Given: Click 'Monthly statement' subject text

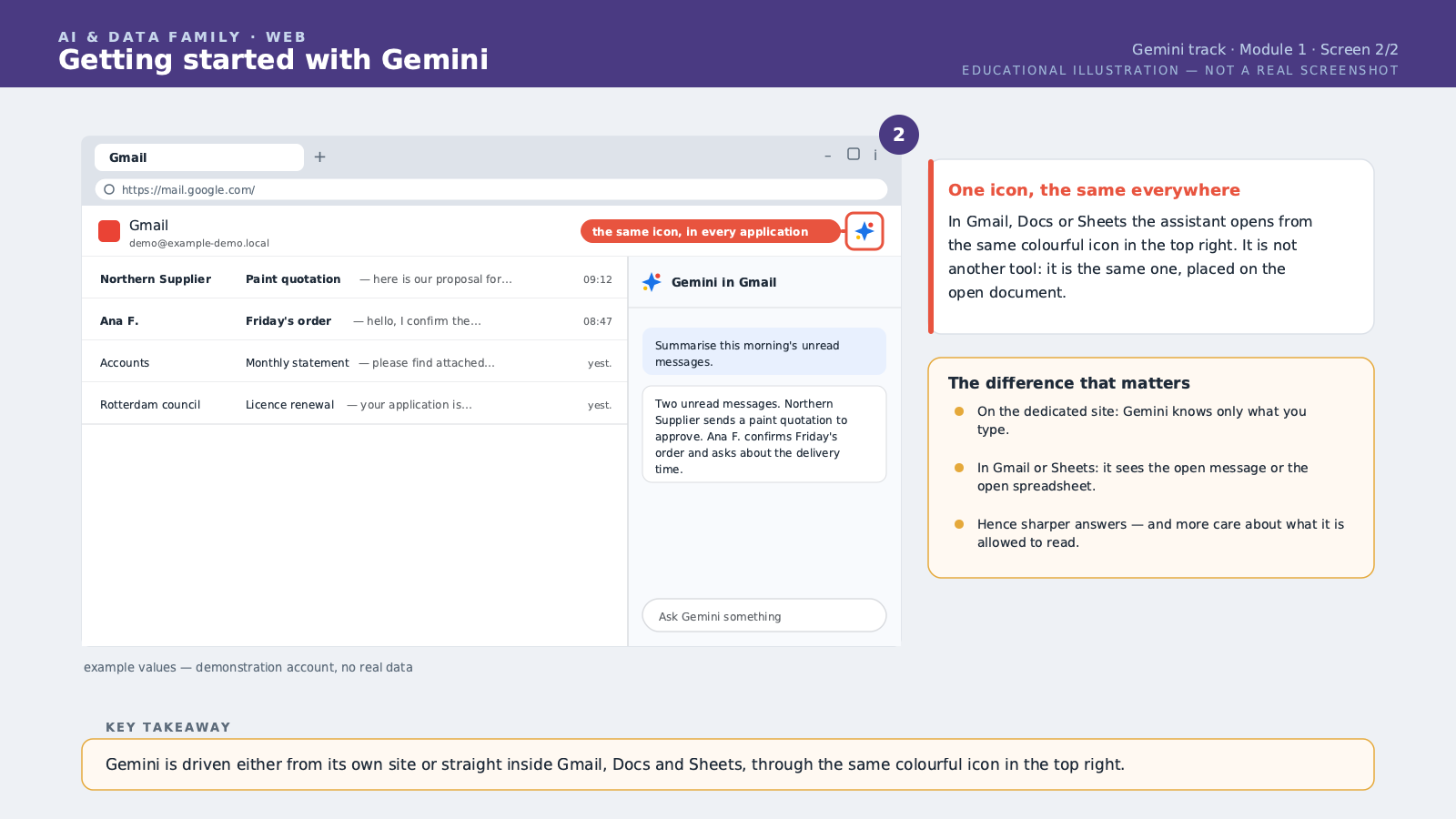Looking at the screenshot, I should tap(298, 363).
